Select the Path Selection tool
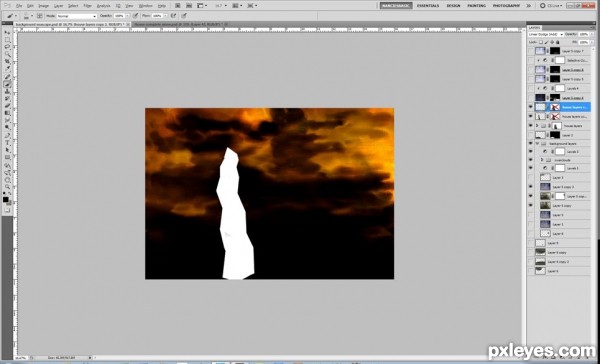 pos(7,150)
